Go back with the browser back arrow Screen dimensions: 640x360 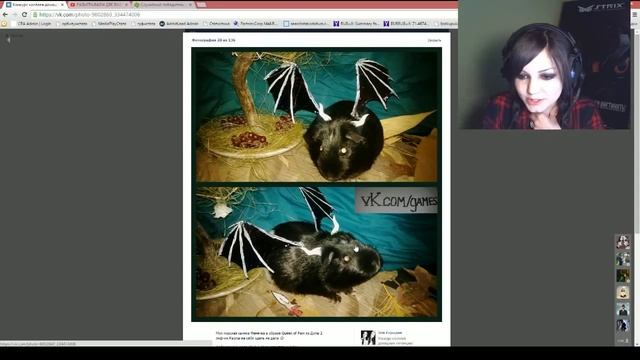(5, 14)
